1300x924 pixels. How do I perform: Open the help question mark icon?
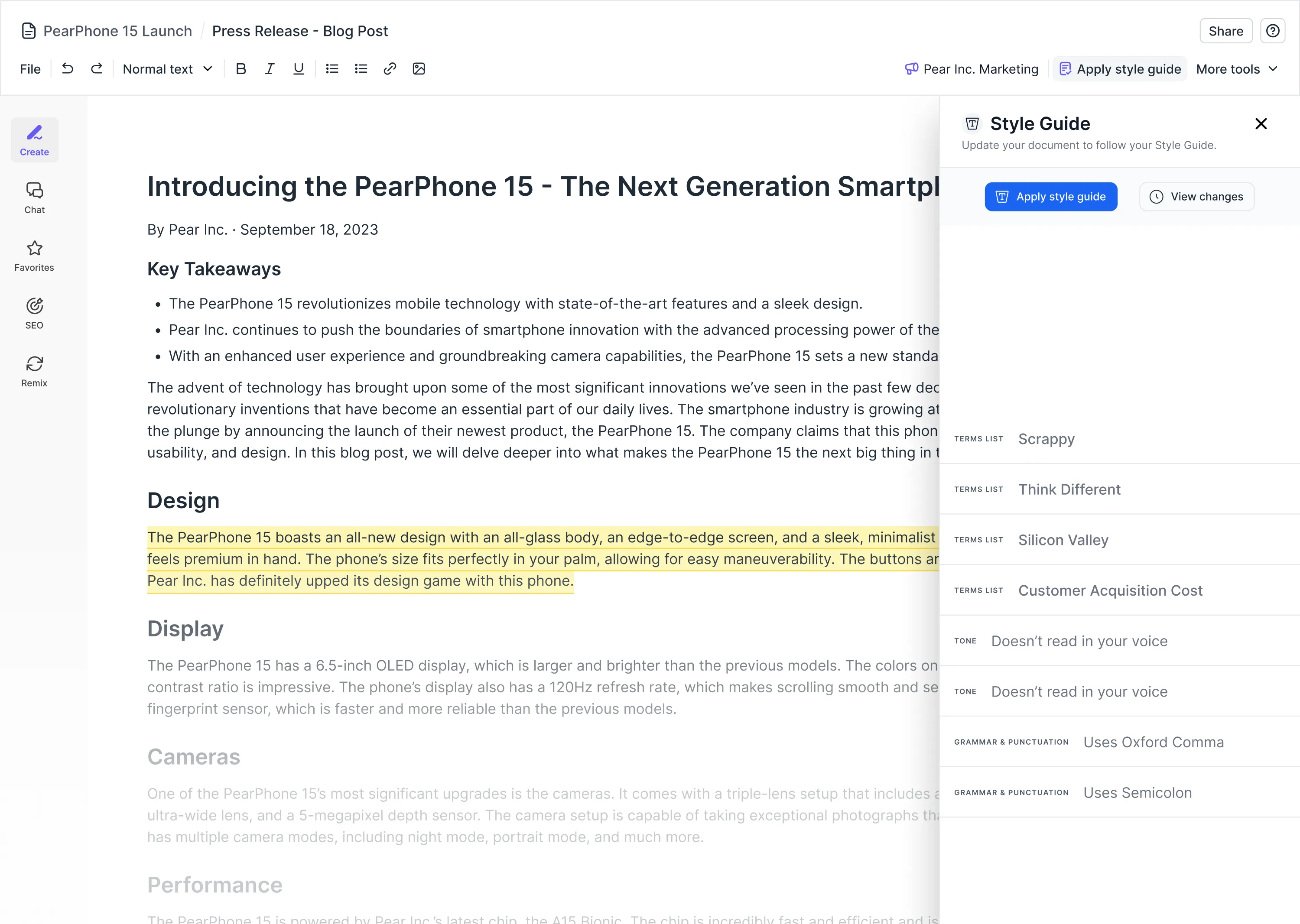(x=1273, y=31)
